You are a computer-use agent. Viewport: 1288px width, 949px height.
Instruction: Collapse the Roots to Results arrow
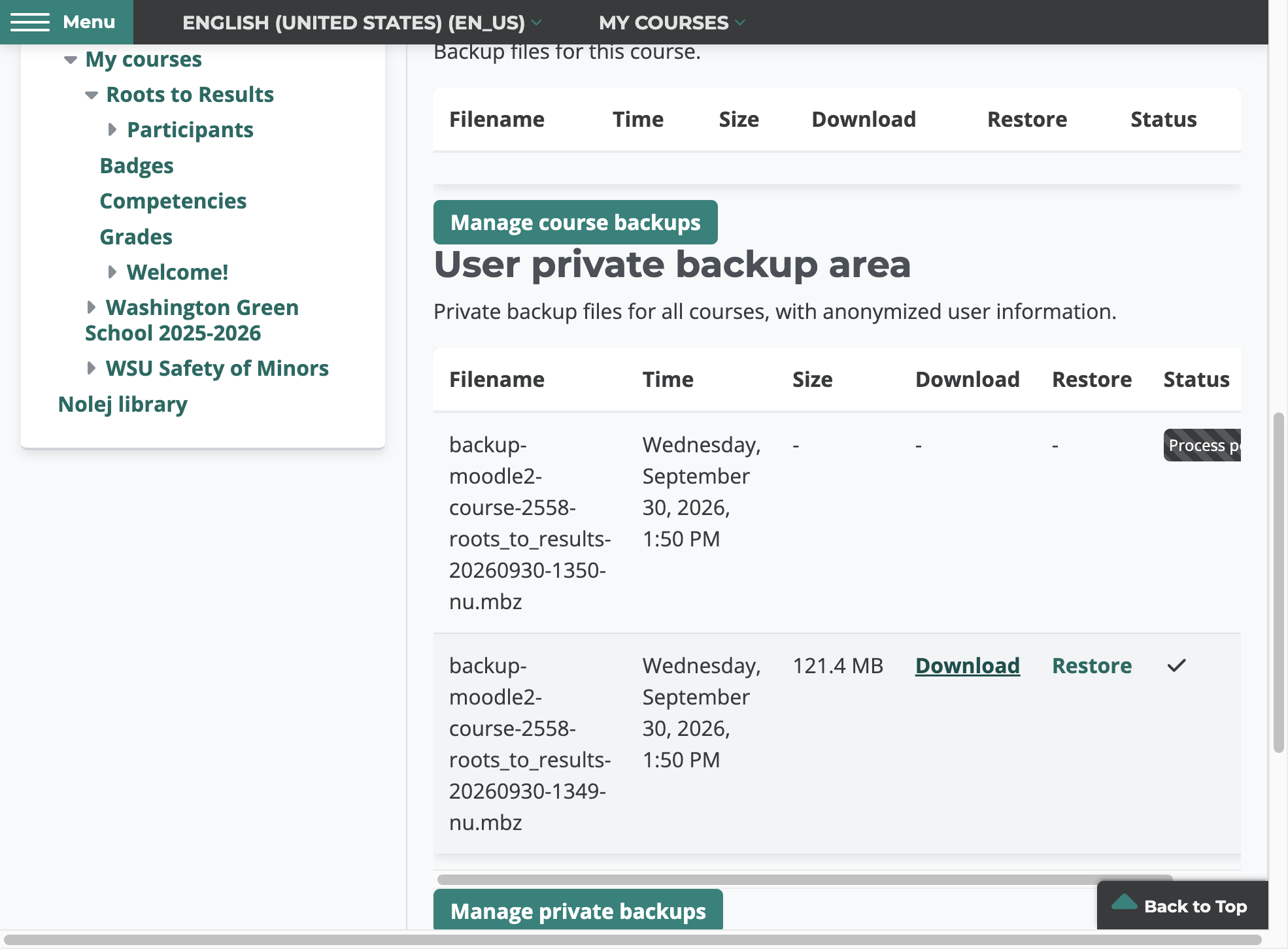point(92,95)
